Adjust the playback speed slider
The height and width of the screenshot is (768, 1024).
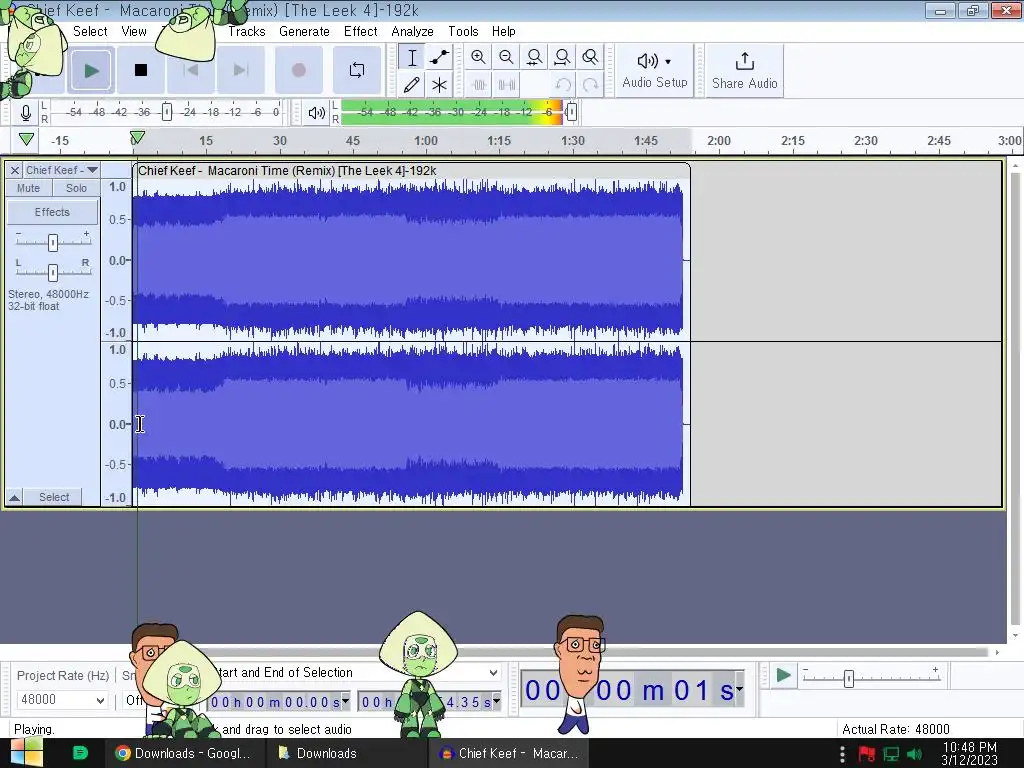[848, 679]
